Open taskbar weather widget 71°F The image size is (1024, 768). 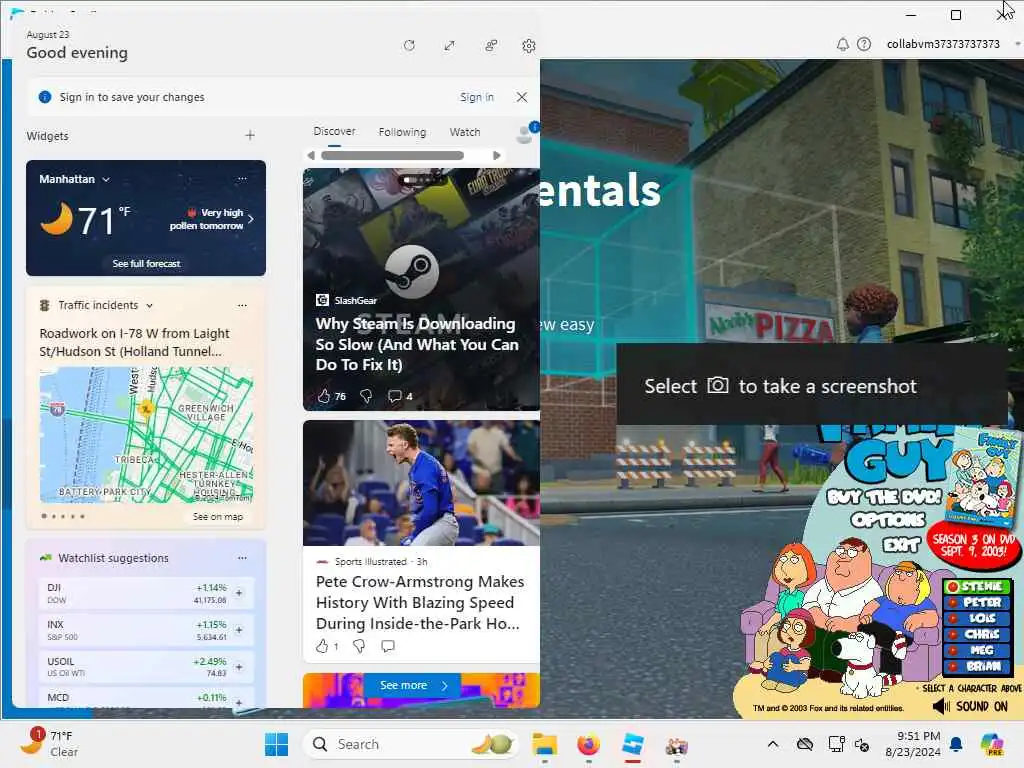coord(49,744)
